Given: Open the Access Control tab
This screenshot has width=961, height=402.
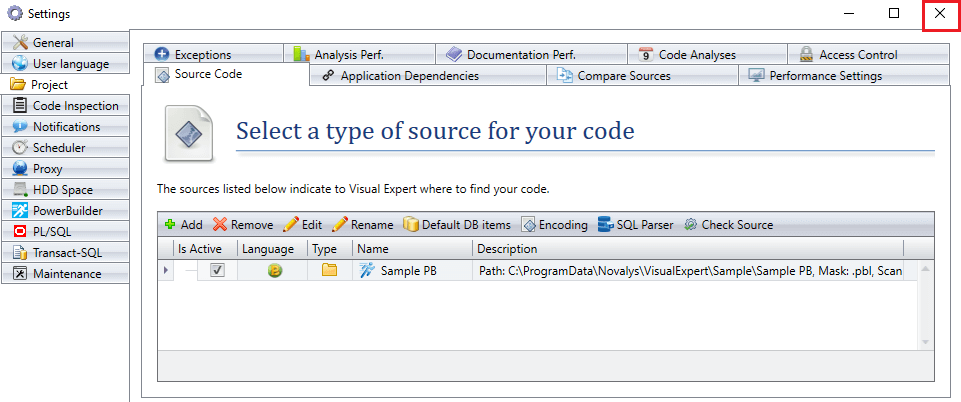Looking at the screenshot, I should coord(857,55).
